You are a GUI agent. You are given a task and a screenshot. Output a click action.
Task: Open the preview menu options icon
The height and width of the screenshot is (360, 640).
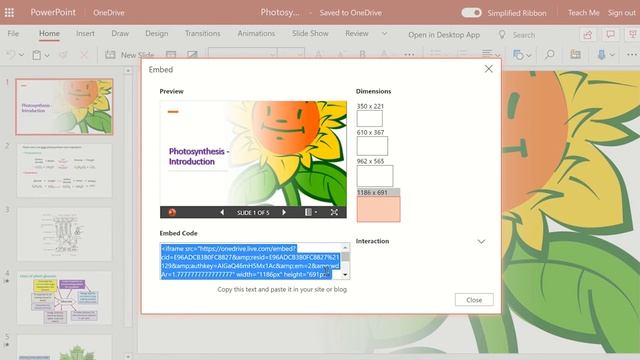click(311, 212)
